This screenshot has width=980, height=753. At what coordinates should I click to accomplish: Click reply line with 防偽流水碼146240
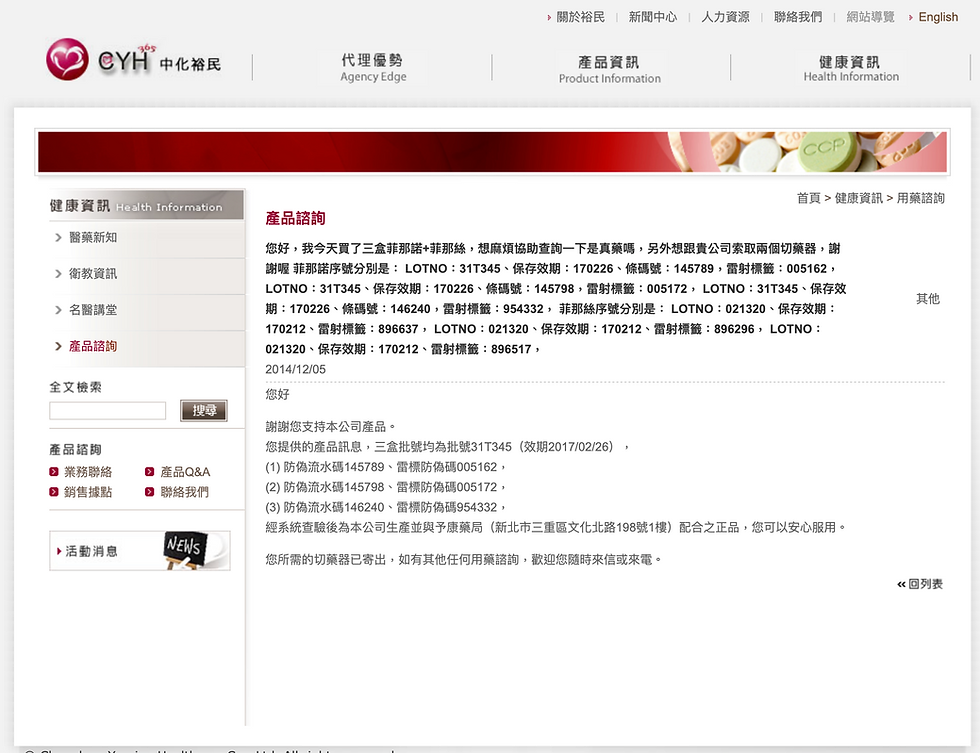386,507
